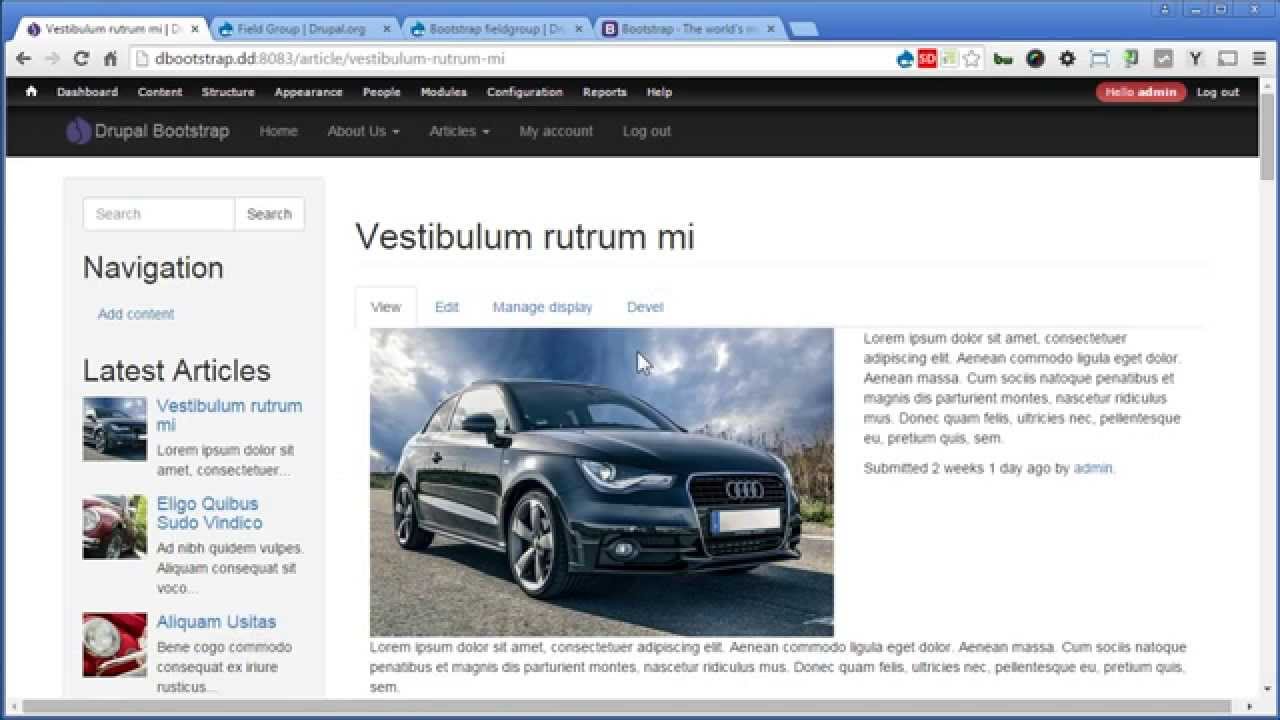Open the Dashboard admin menu item

(x=87, y=92)
